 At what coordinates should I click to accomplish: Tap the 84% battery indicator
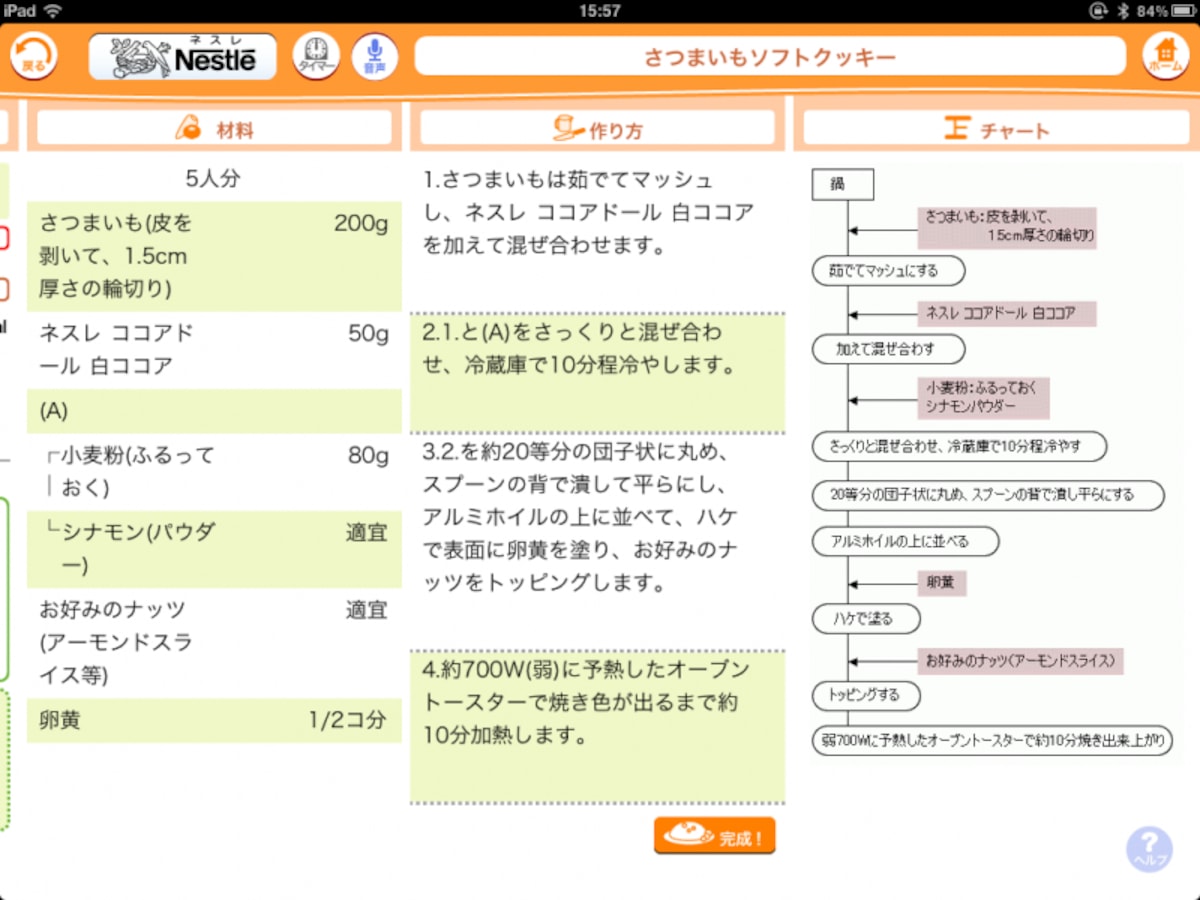coord(1165,10)
